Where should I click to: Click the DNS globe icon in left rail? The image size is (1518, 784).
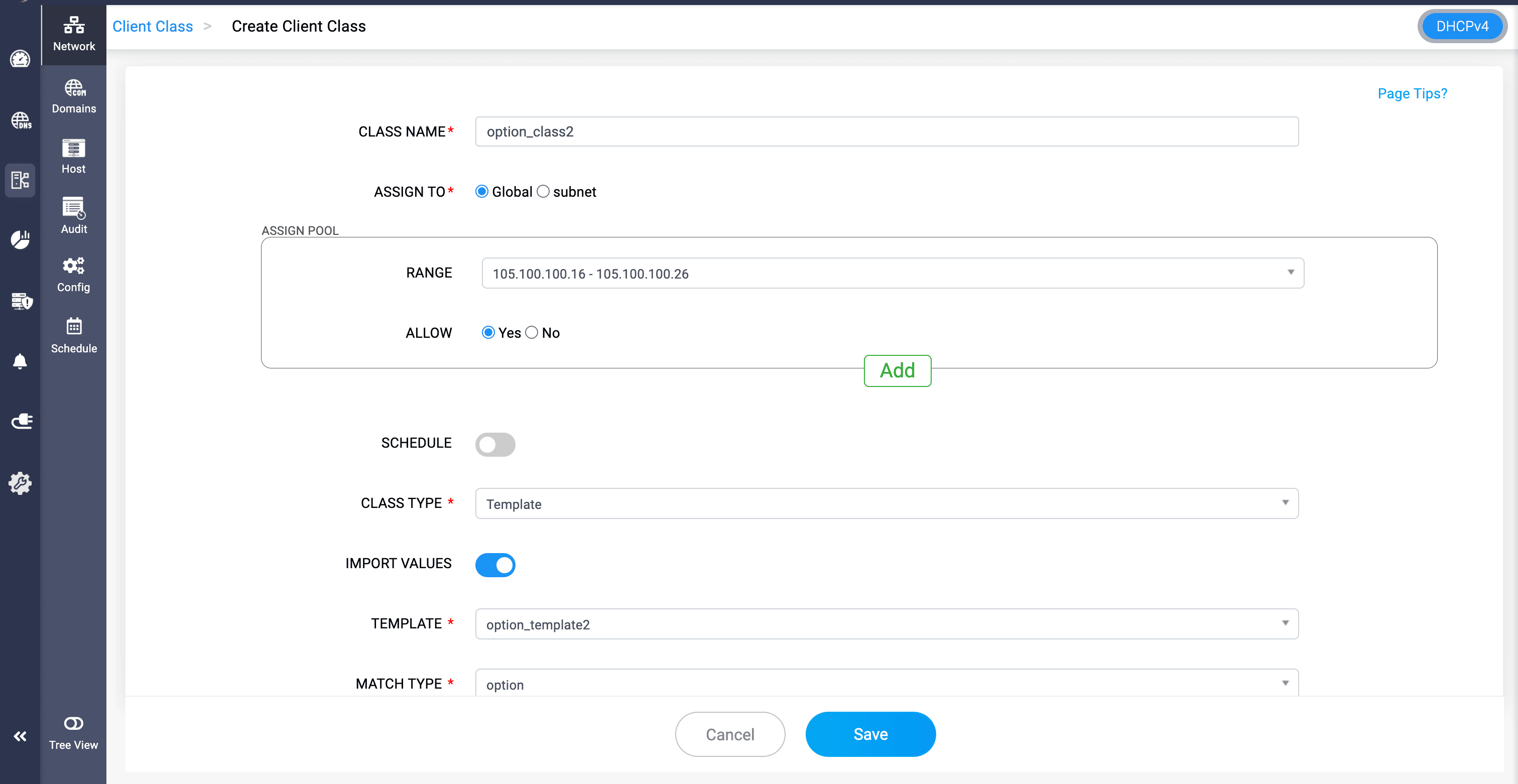[21, 121]
